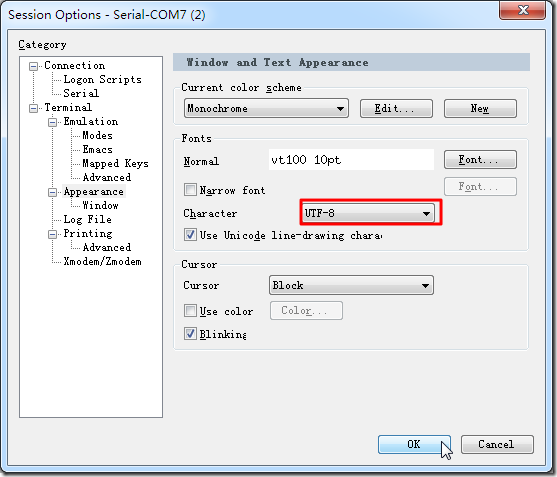Click the Font... button for Normal font
The width and height of the screenshot is (557, 477).
pos(480,159)
